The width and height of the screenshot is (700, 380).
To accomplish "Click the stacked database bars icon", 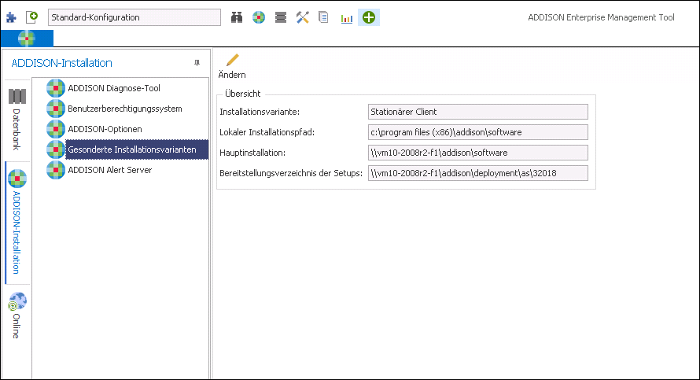I will pyautogui.click(x=280, y=17).
